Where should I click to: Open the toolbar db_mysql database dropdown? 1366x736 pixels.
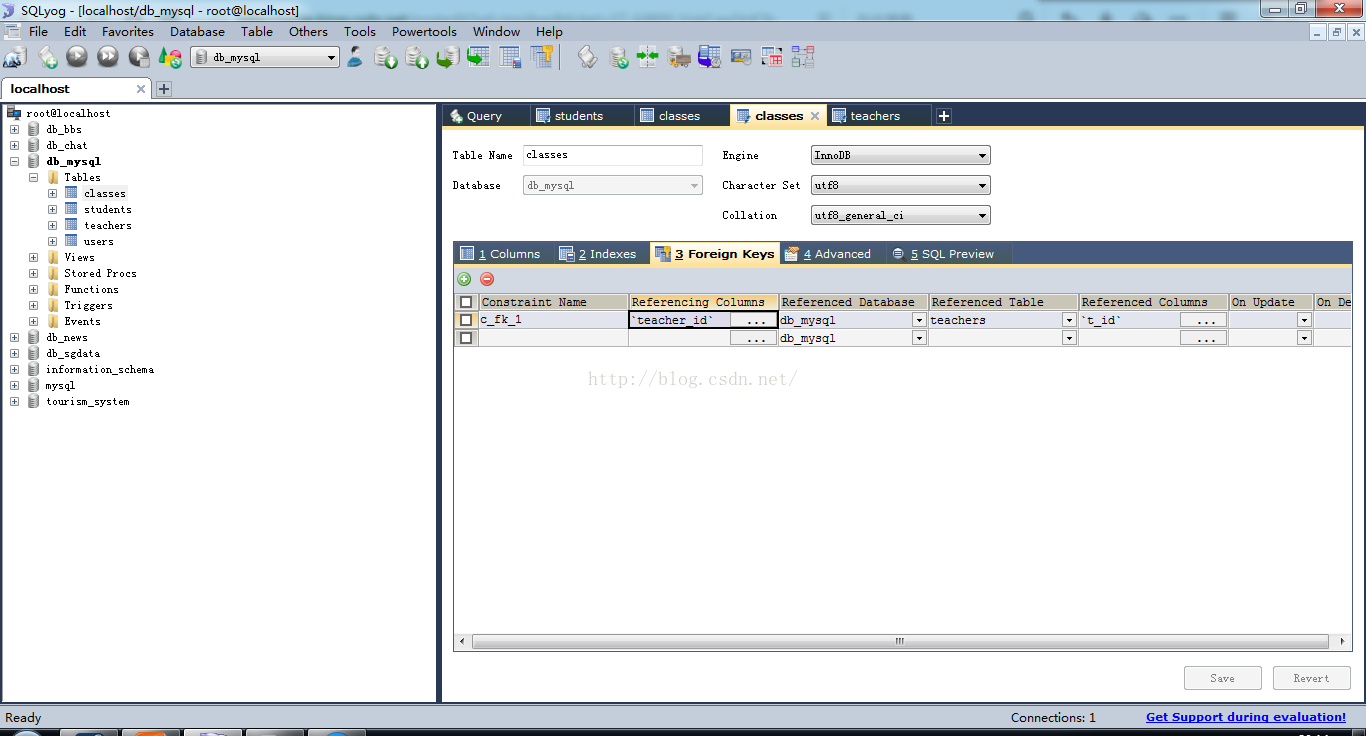265,57
